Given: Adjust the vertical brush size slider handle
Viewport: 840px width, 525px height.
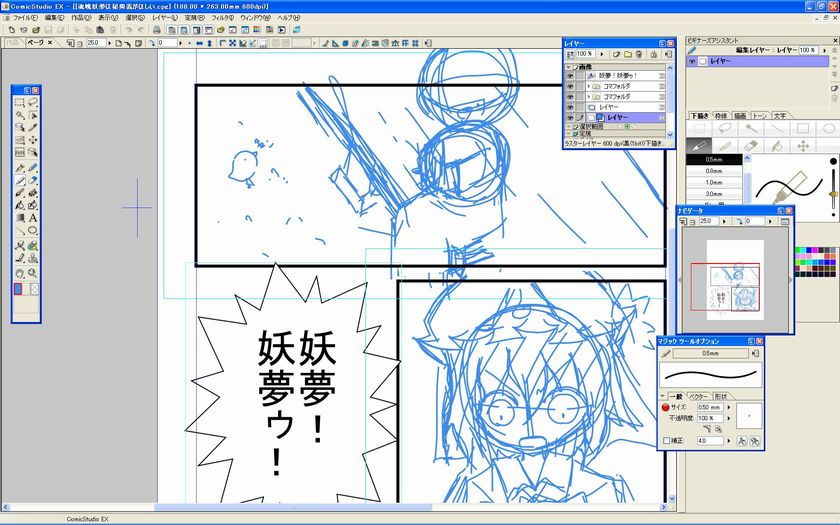Looking at the screenshot, I should point(833,194).
